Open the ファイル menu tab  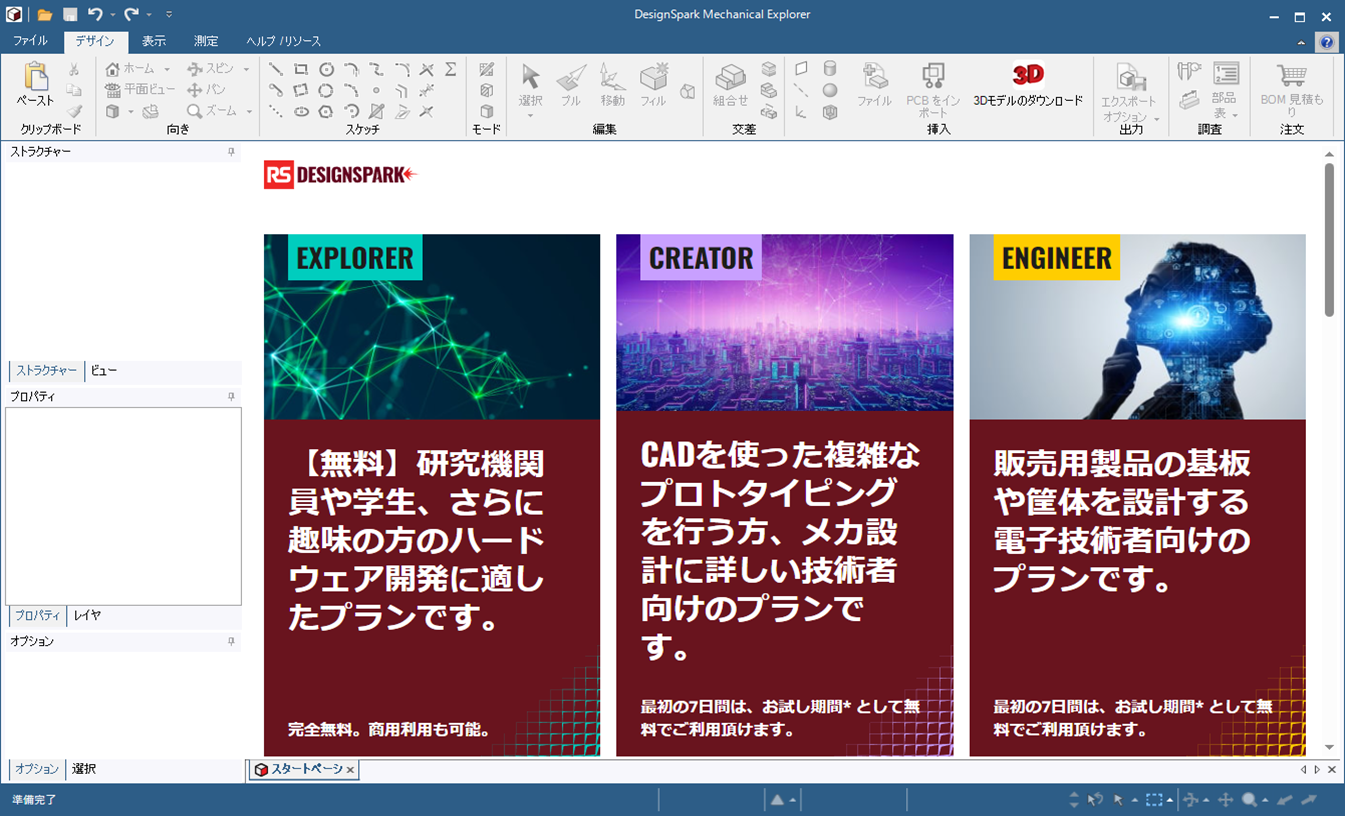click(30, 42)
